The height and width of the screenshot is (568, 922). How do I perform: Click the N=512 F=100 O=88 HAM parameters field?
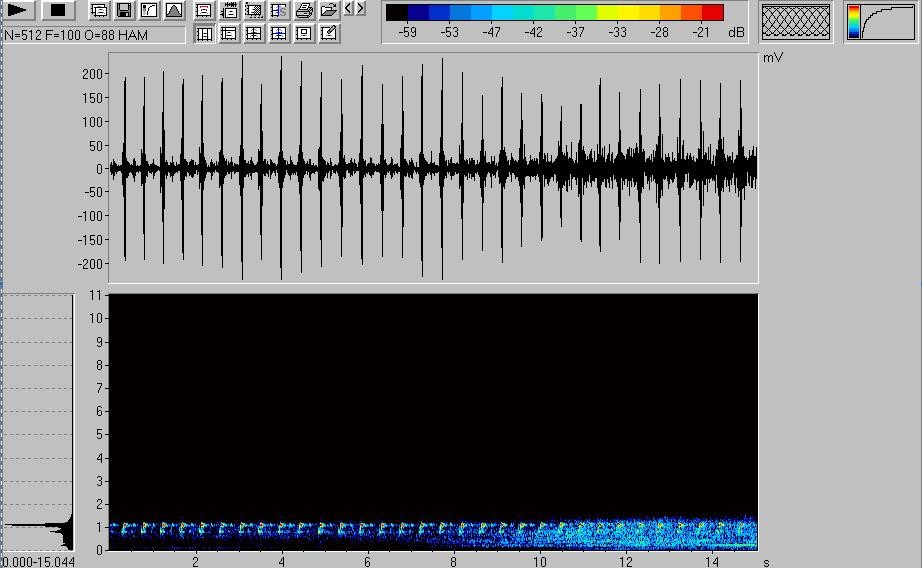tap(94, 34)
